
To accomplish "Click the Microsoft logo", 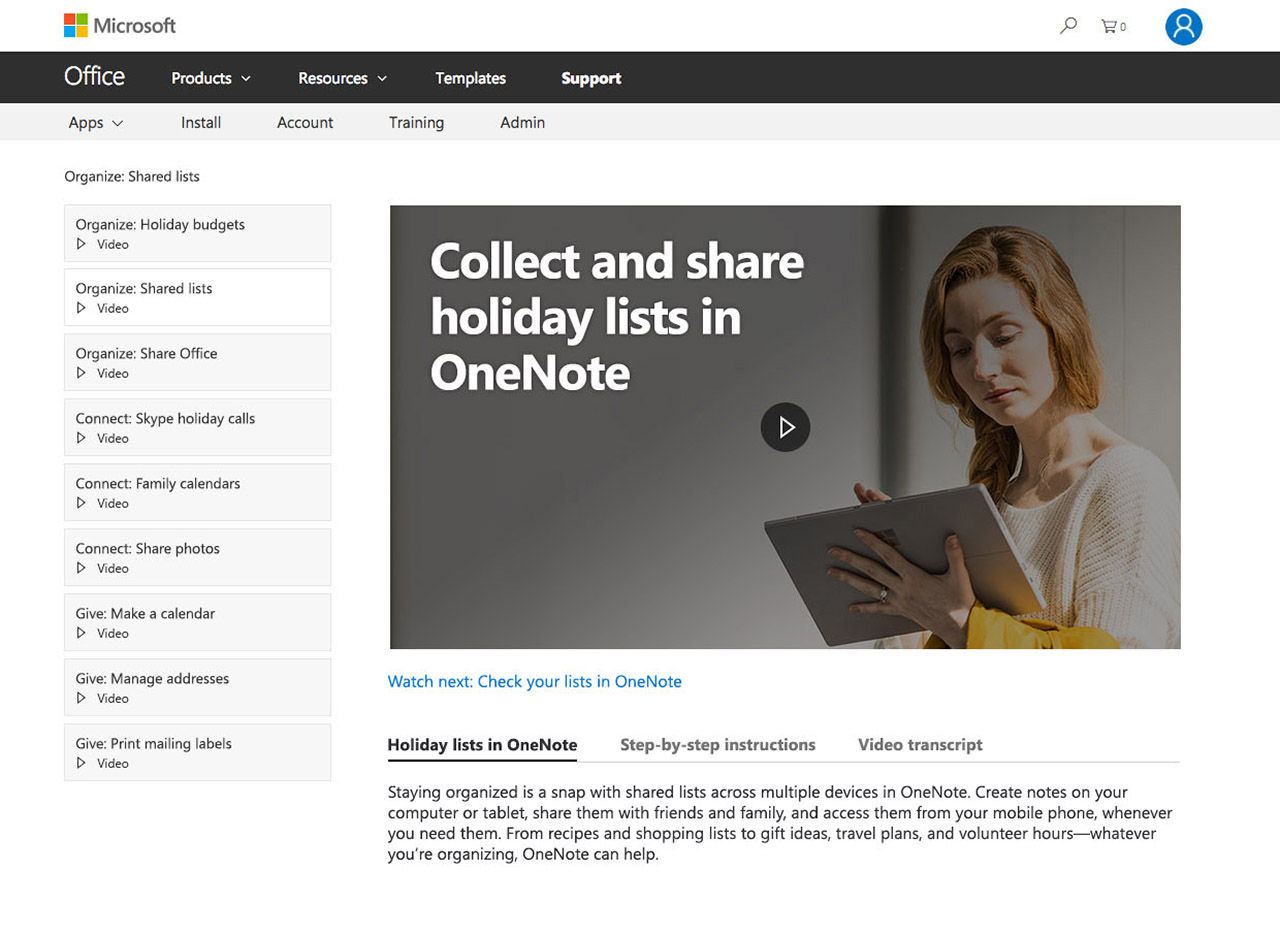I will click(119, 25).
